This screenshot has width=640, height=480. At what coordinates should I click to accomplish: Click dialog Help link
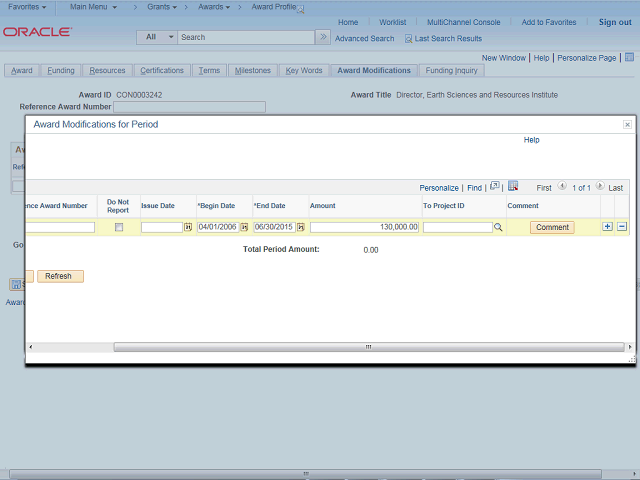531,140
